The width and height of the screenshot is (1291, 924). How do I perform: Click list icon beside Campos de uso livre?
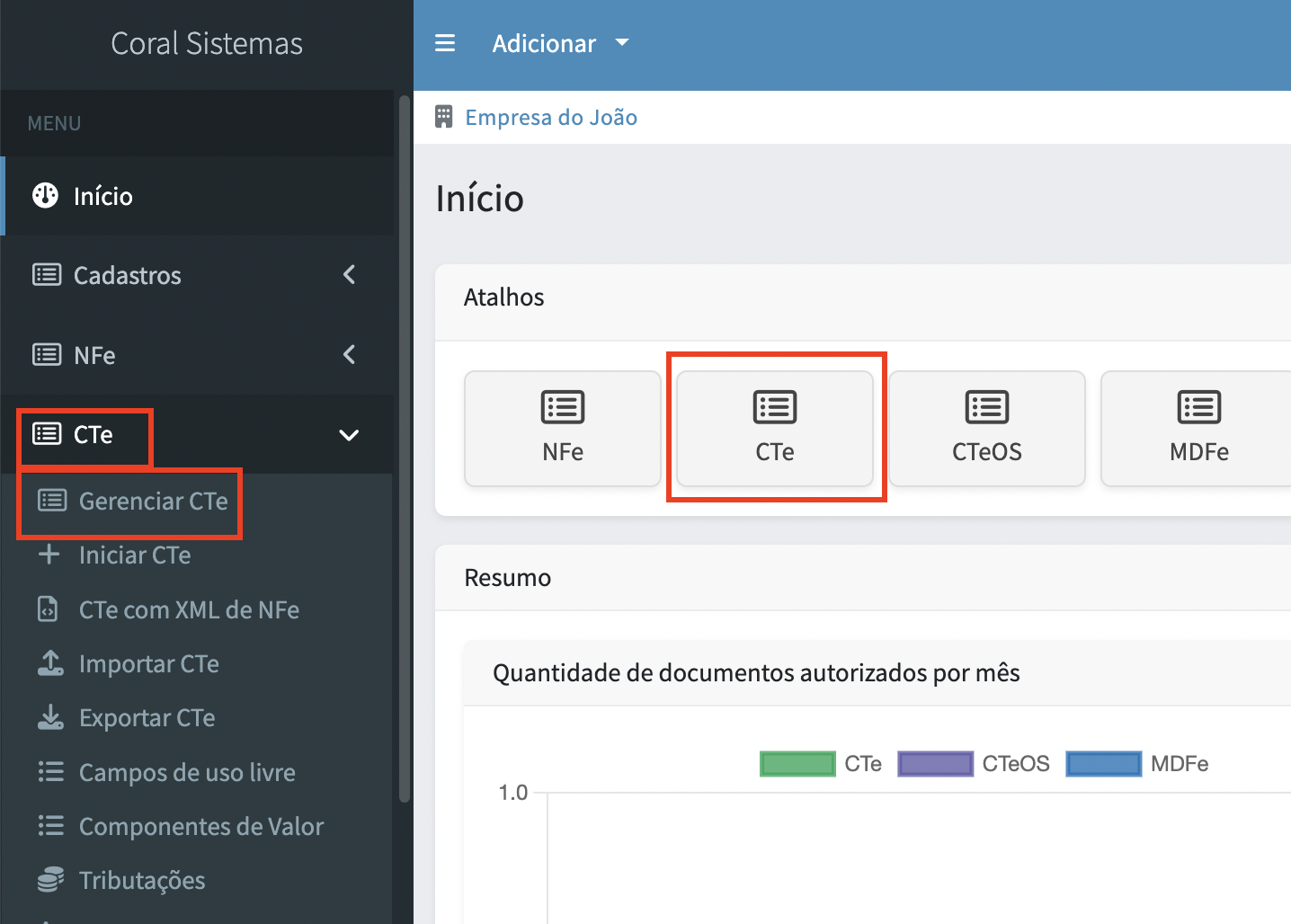[x=50, y=771]
